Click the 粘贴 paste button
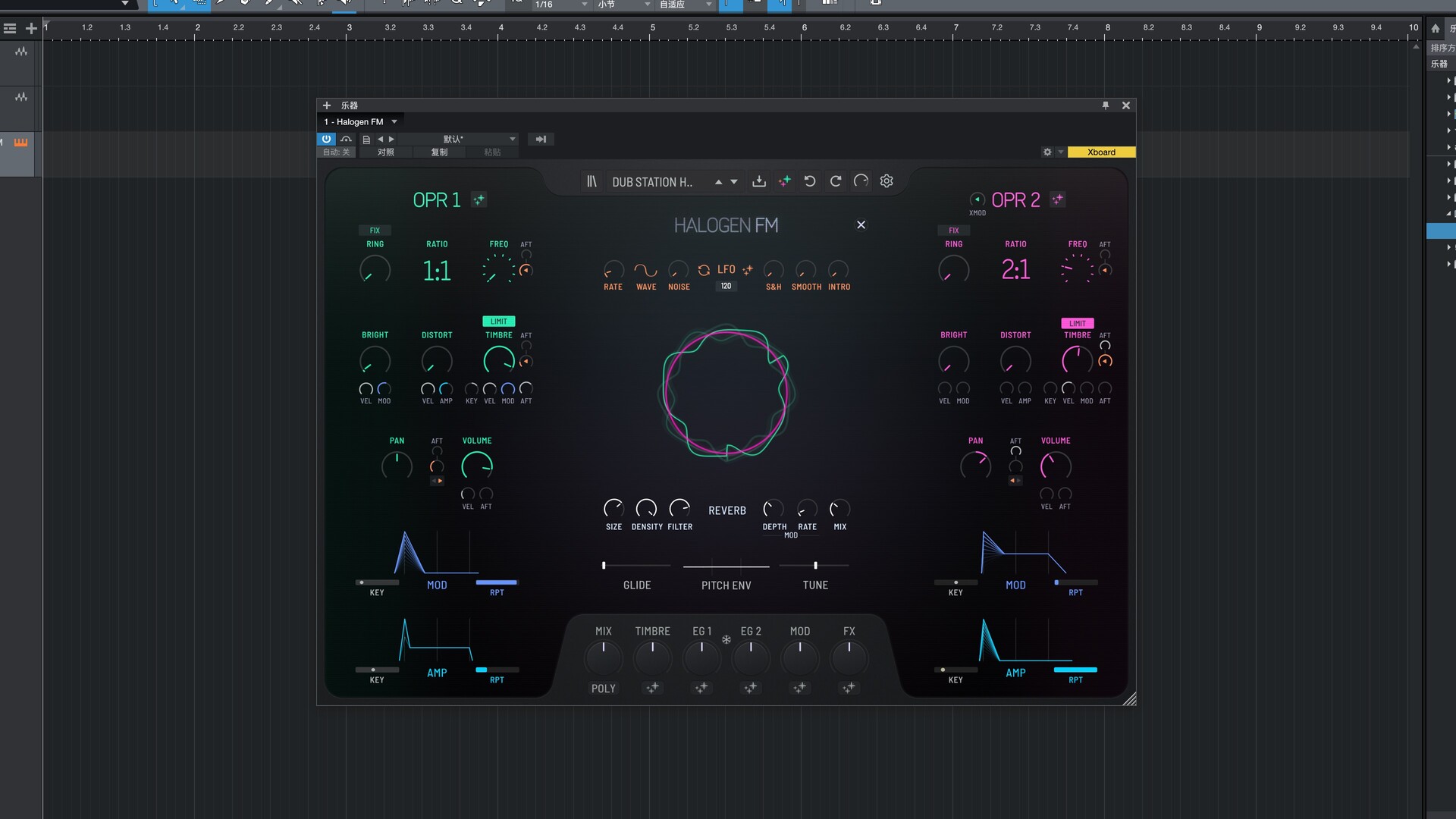The height and width of the screenshot is (819, 1456). pos(492,152)
